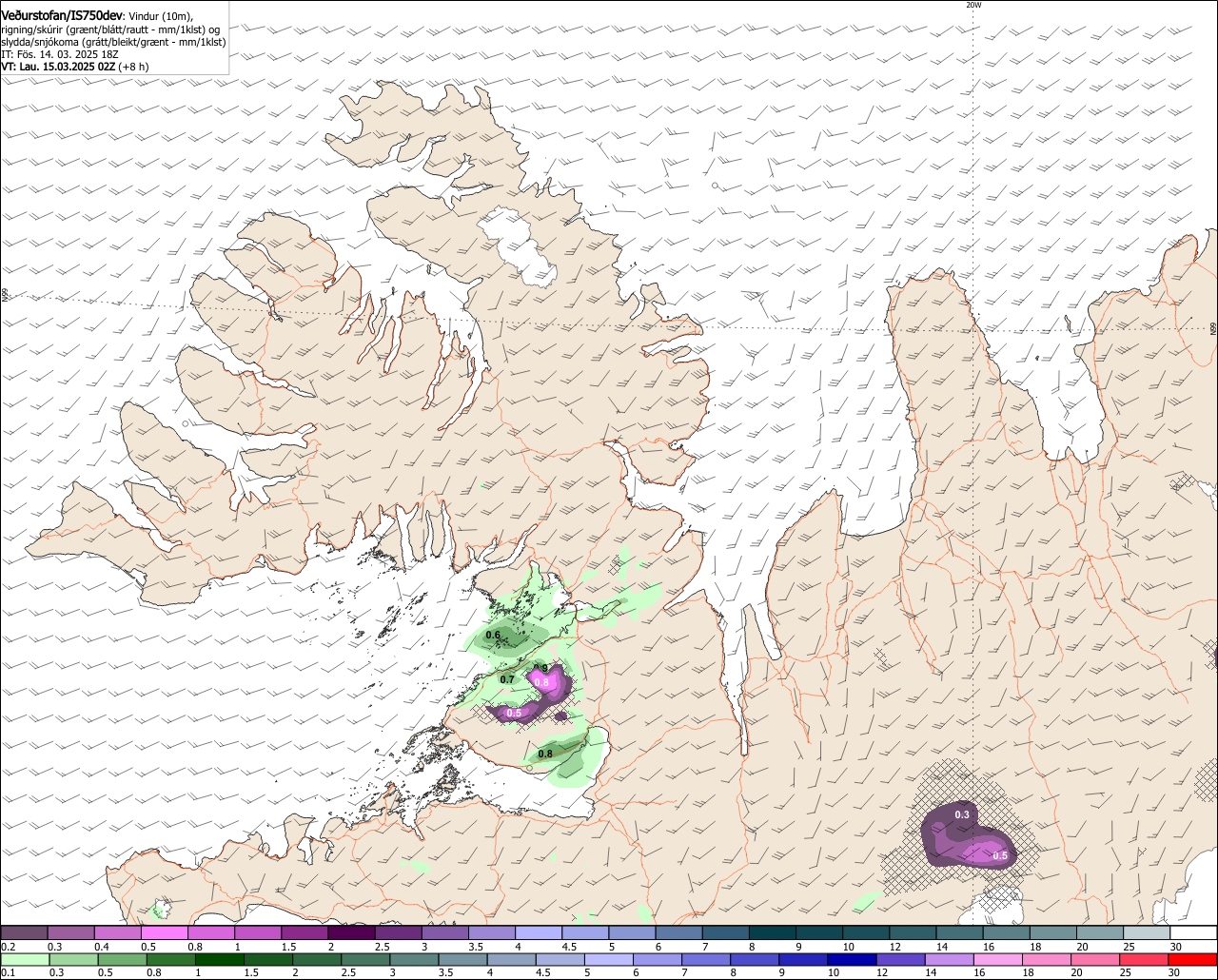
Task: Click the 0.6 value on the dark green patch
Action: point(493,635)
